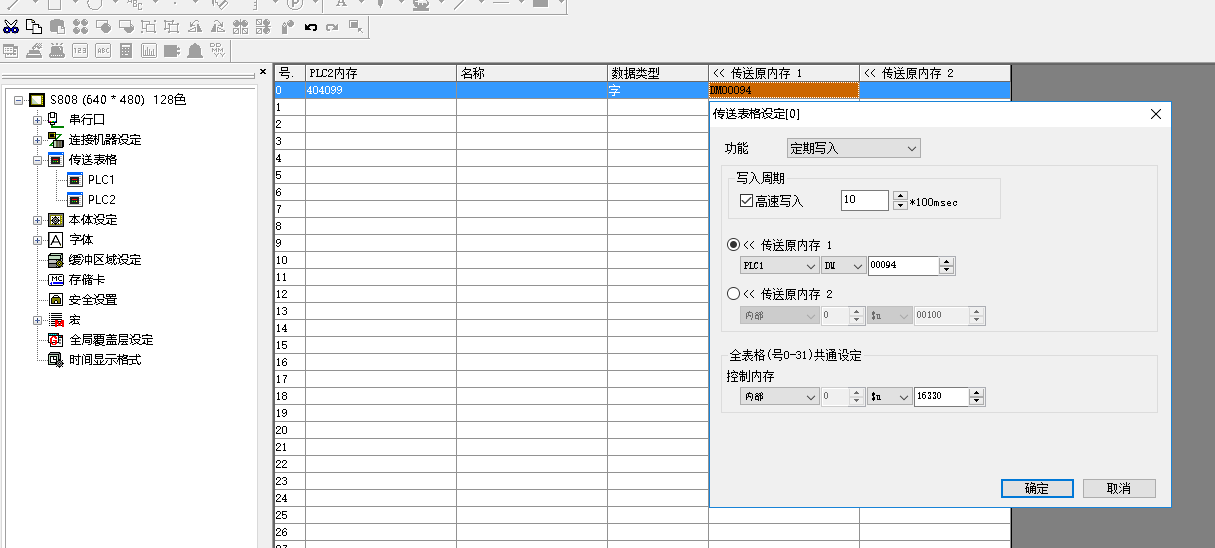Click the 确定 button
This screenshot has height=548, width=1215.
point(1037,488)
